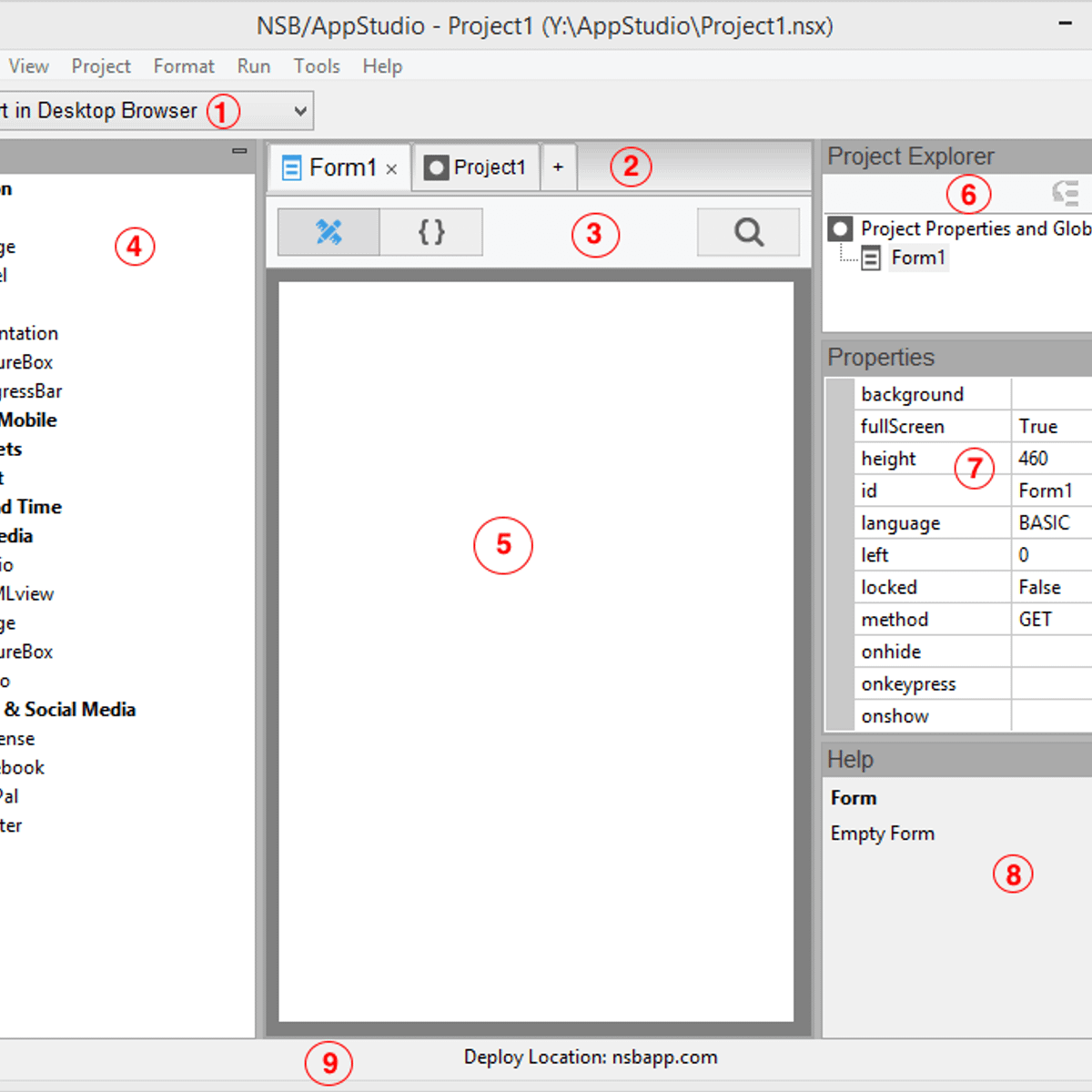Open the Project menu

100,66
